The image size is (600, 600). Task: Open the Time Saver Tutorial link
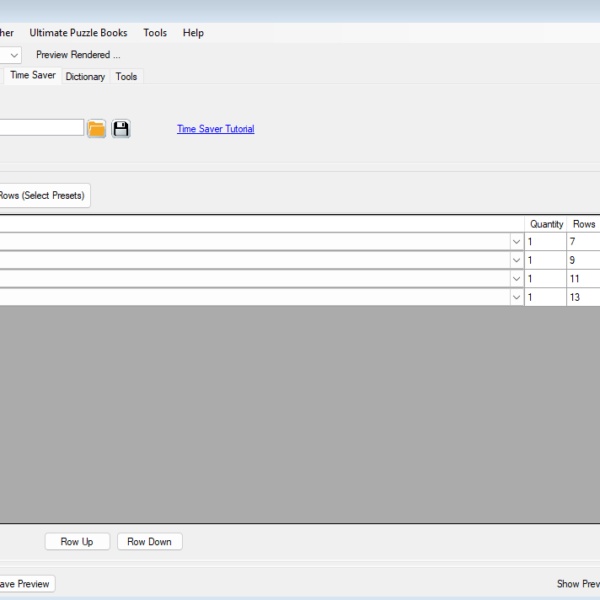coord(215,129)
